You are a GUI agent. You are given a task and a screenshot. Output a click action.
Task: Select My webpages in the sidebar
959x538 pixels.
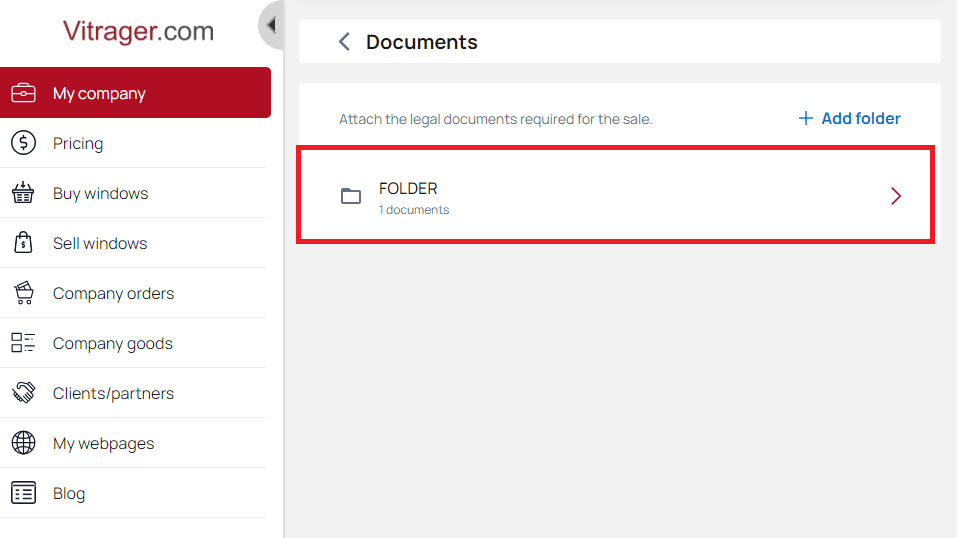pos(133,443)
